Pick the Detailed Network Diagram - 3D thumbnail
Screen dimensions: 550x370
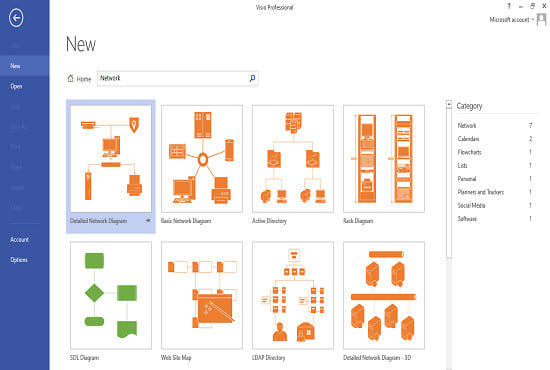[384, 295]
